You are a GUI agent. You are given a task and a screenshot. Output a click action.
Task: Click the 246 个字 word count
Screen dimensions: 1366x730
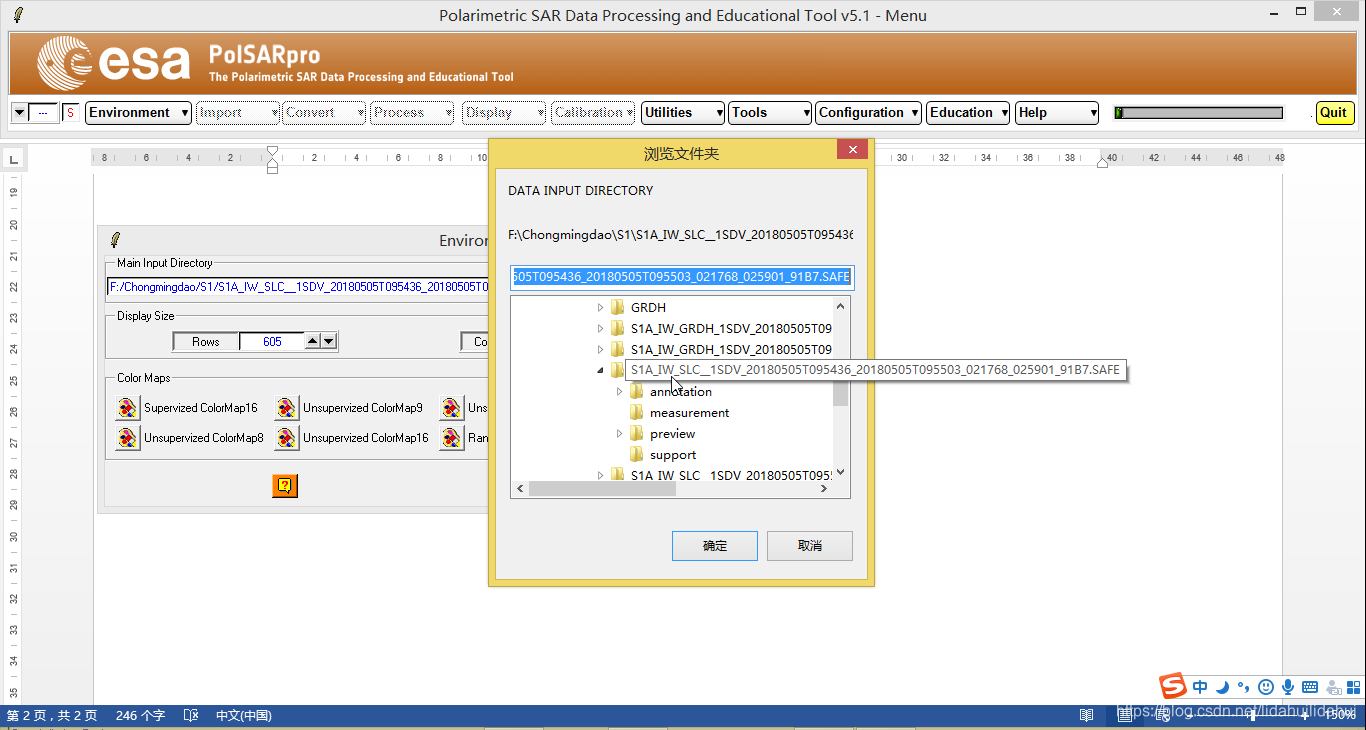tap(140, 715)
